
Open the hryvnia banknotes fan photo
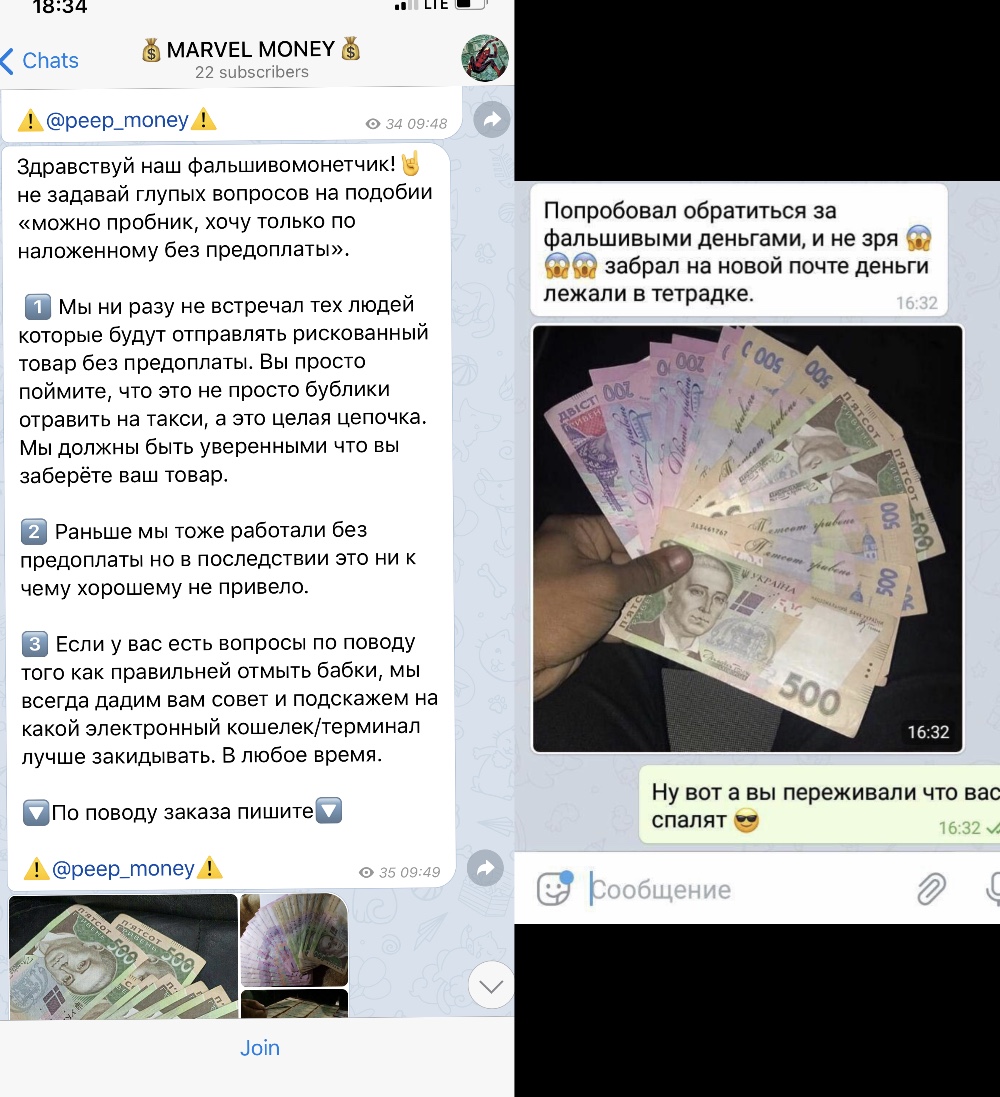(x=747, y=539)
